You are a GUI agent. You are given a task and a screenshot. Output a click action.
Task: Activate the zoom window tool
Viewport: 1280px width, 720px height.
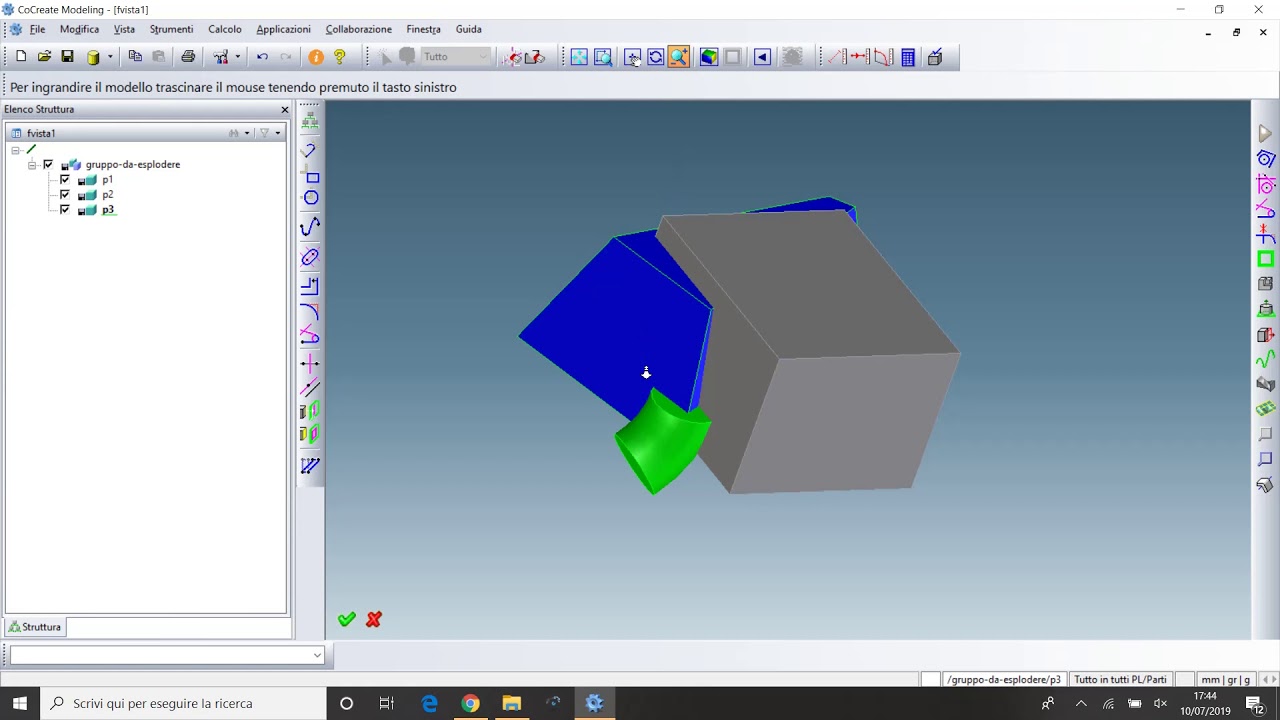(x=603, y=57)
